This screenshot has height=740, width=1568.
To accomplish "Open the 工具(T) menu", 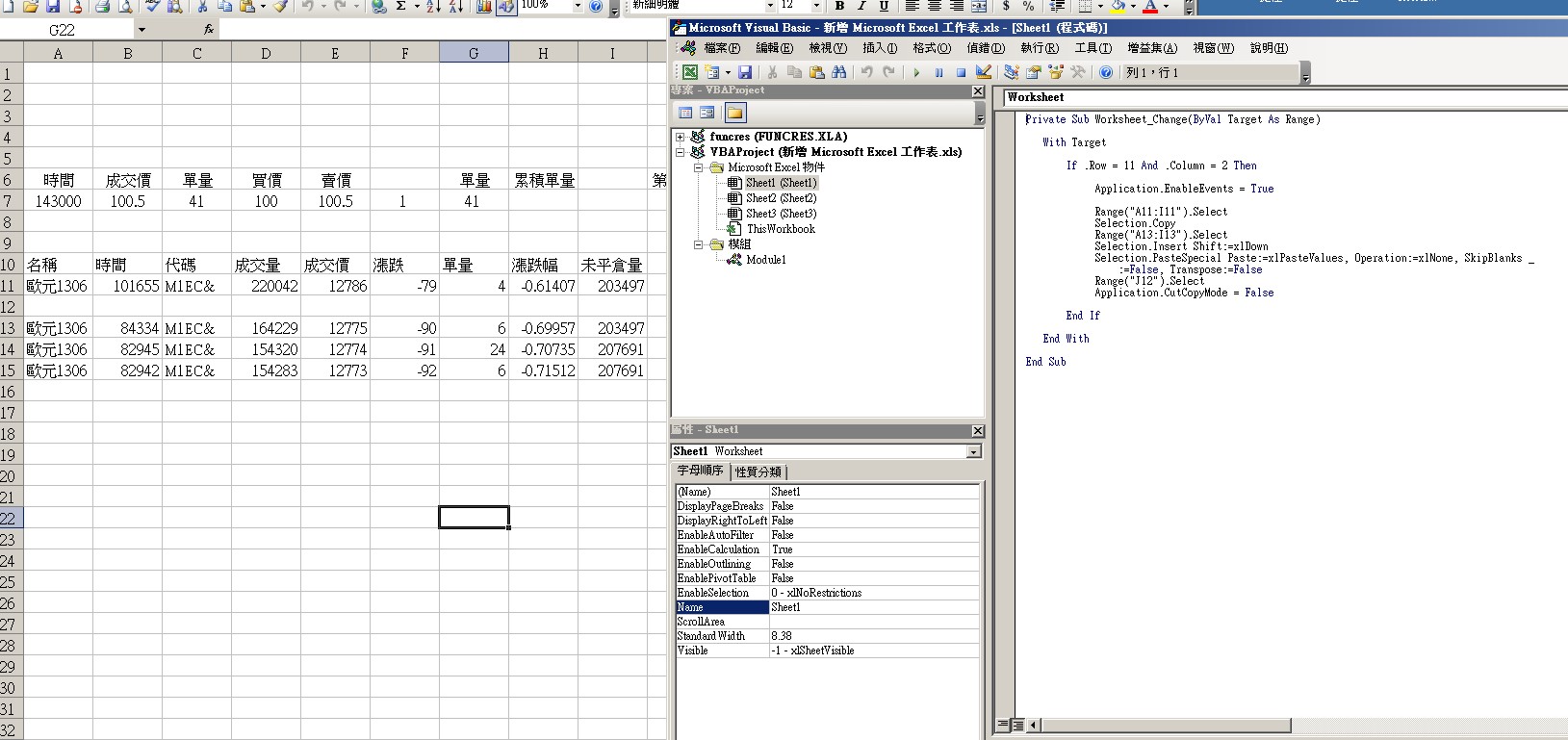I will coord(1092,48).
